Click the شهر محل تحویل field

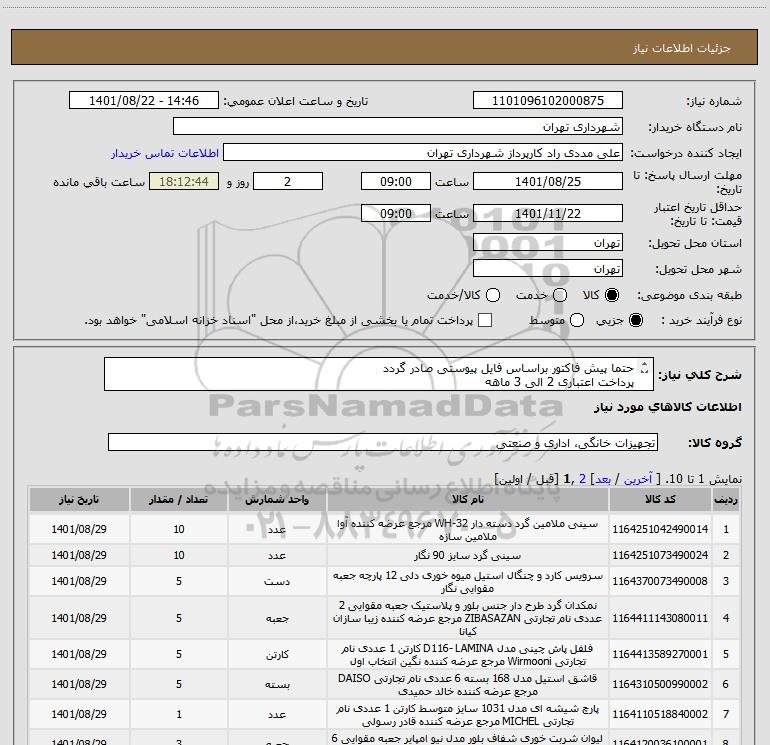548,269
